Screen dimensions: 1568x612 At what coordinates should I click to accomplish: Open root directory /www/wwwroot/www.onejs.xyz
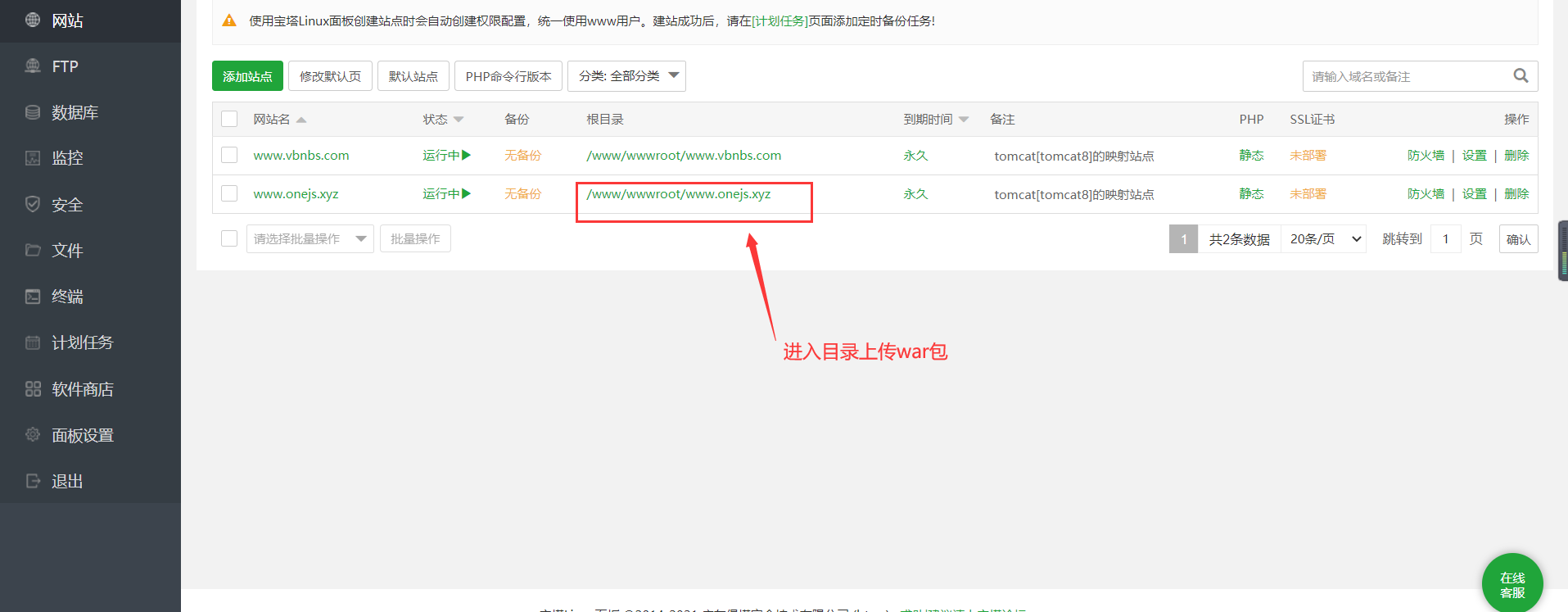point(679,194)
